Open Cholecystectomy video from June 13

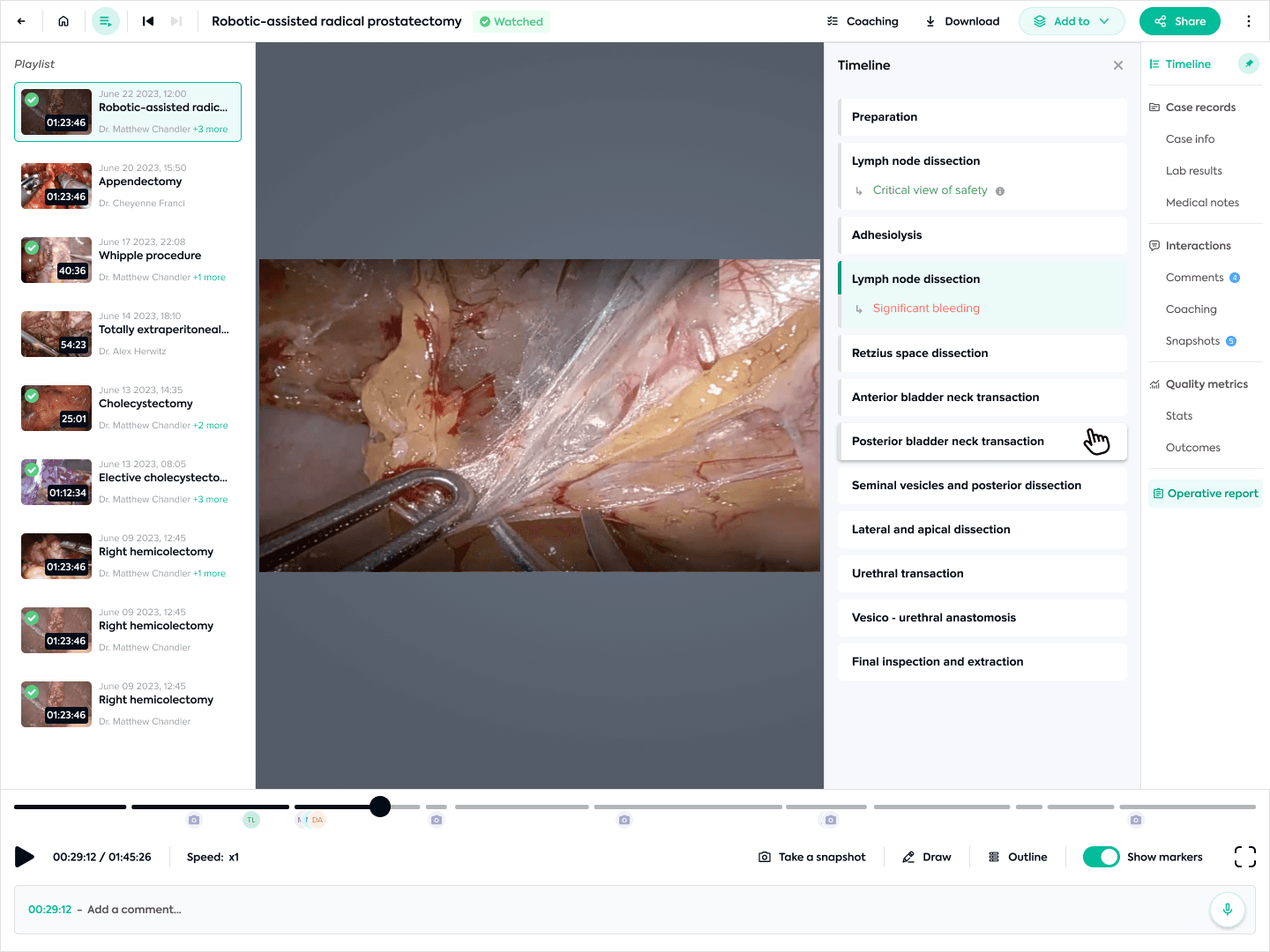point(128,408)
